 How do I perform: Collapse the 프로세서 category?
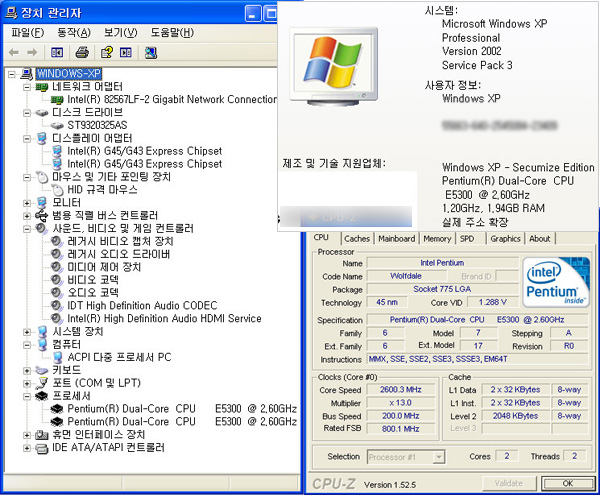coord(26,396)
